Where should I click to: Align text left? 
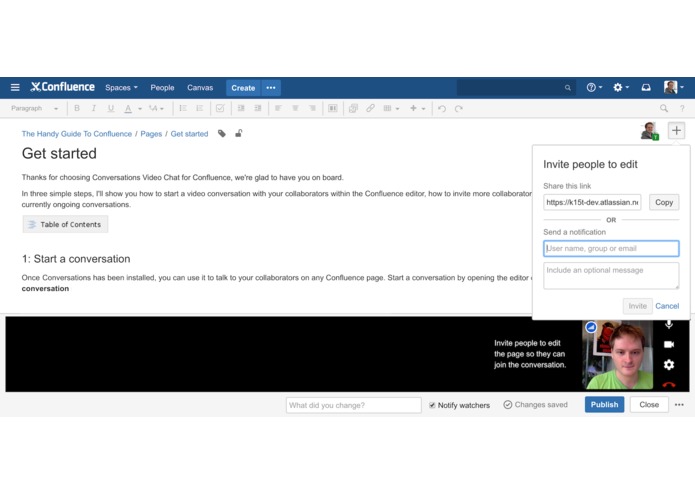(278, 108)
